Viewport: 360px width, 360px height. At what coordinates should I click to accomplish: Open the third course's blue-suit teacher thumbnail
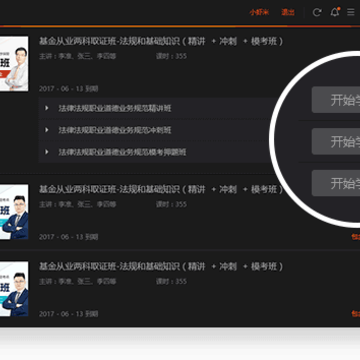14,289
